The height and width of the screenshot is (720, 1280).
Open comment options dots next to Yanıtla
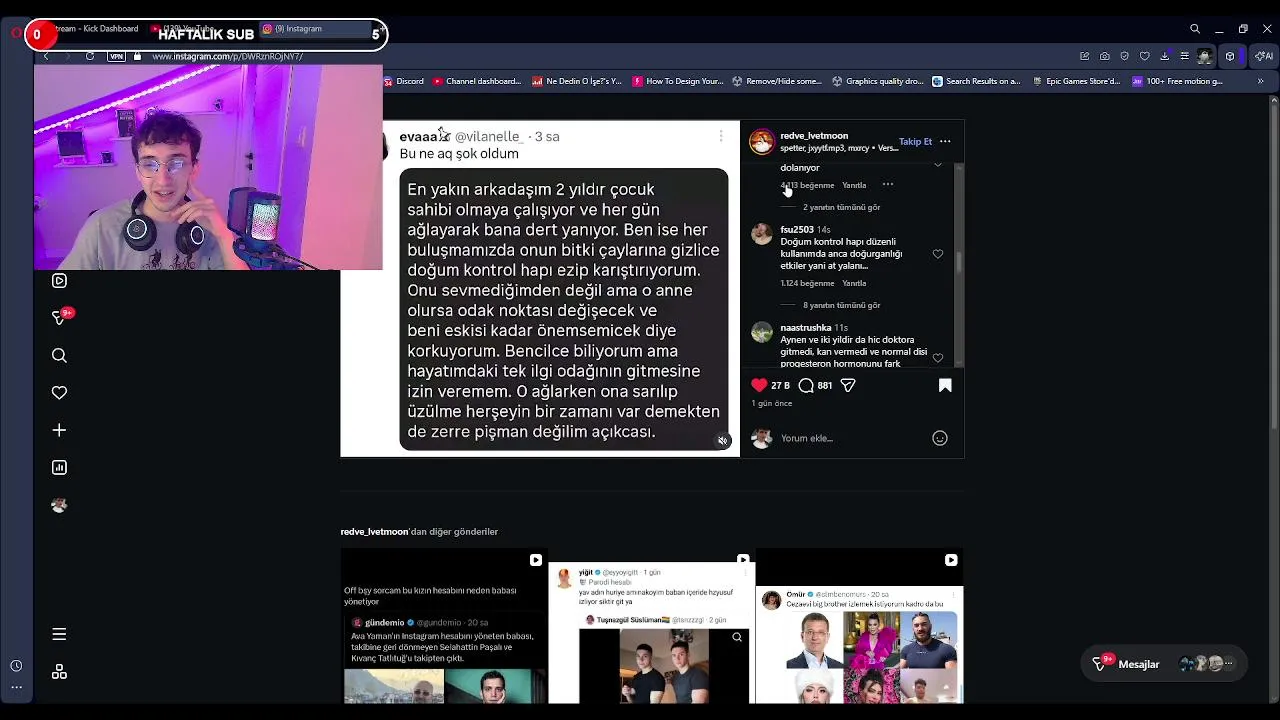(888, 185)
